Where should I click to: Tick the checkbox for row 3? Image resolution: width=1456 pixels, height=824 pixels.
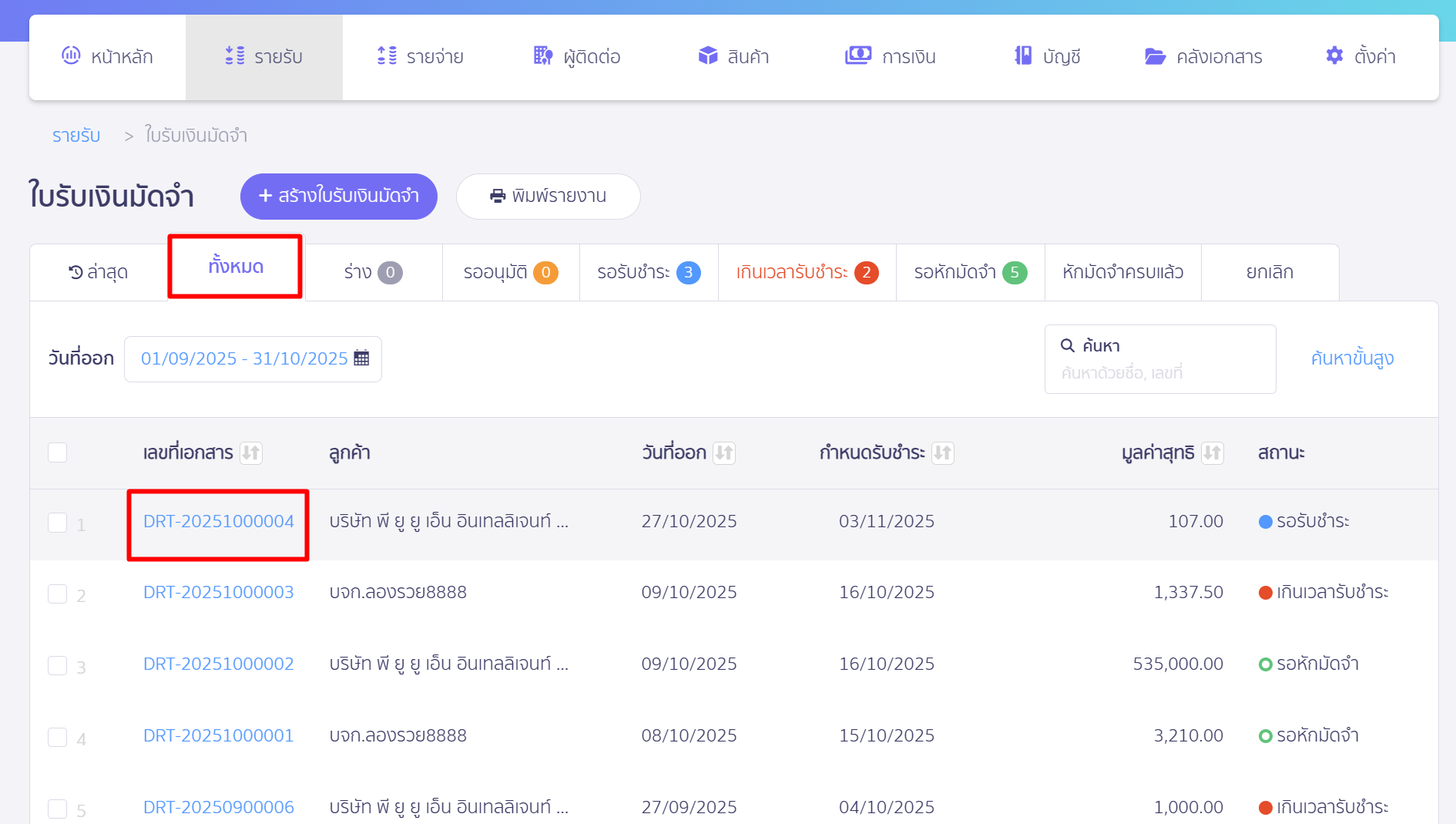(x=58, y=665)
